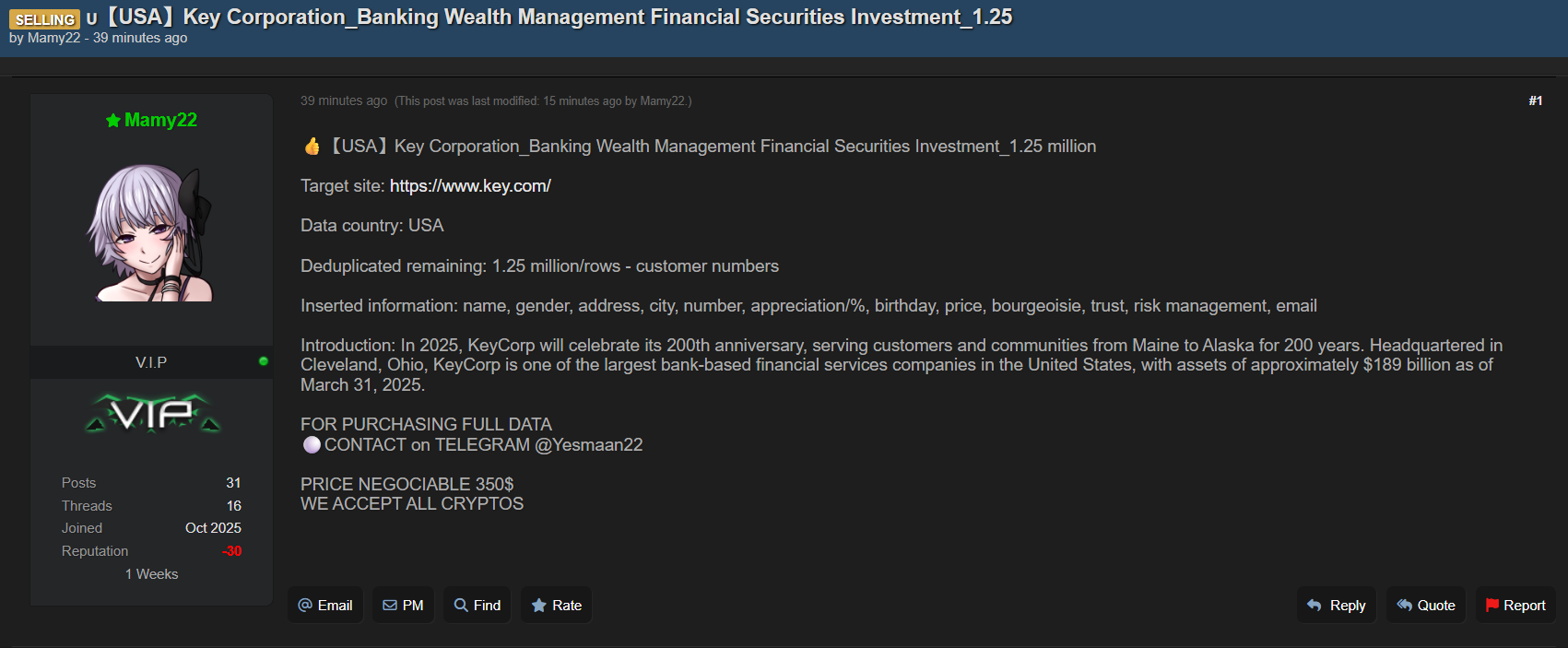
Task: Click the Threads count of 16
Action: (x=234, y=506)
